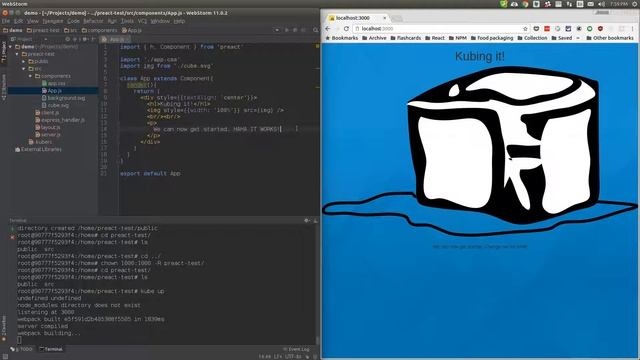Click the mail envelope indicator in top panel
This screenshot has width=640, height=360.
pyautogui.click(x=591, y=4)
